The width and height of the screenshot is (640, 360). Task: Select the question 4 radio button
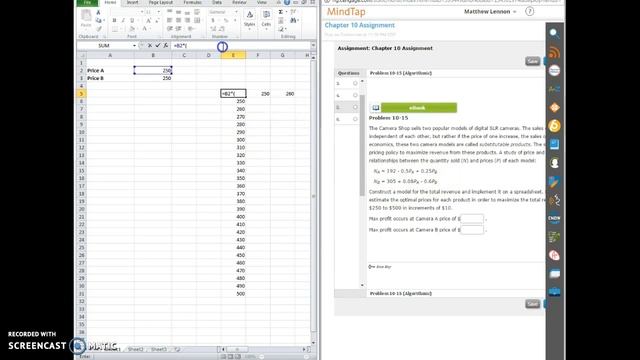pos(355,95)
